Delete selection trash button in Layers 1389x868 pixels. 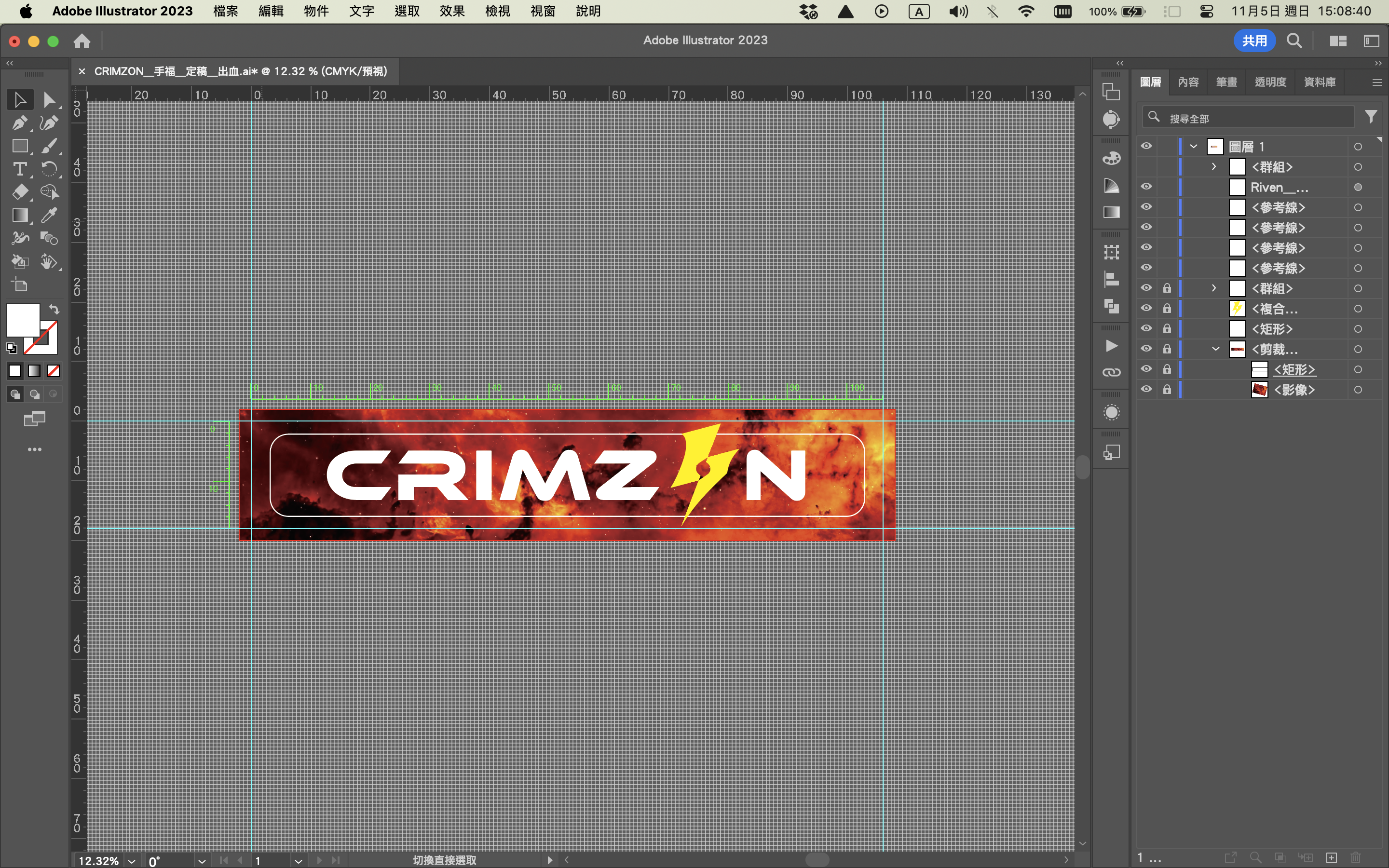[x=1356, y=858]
